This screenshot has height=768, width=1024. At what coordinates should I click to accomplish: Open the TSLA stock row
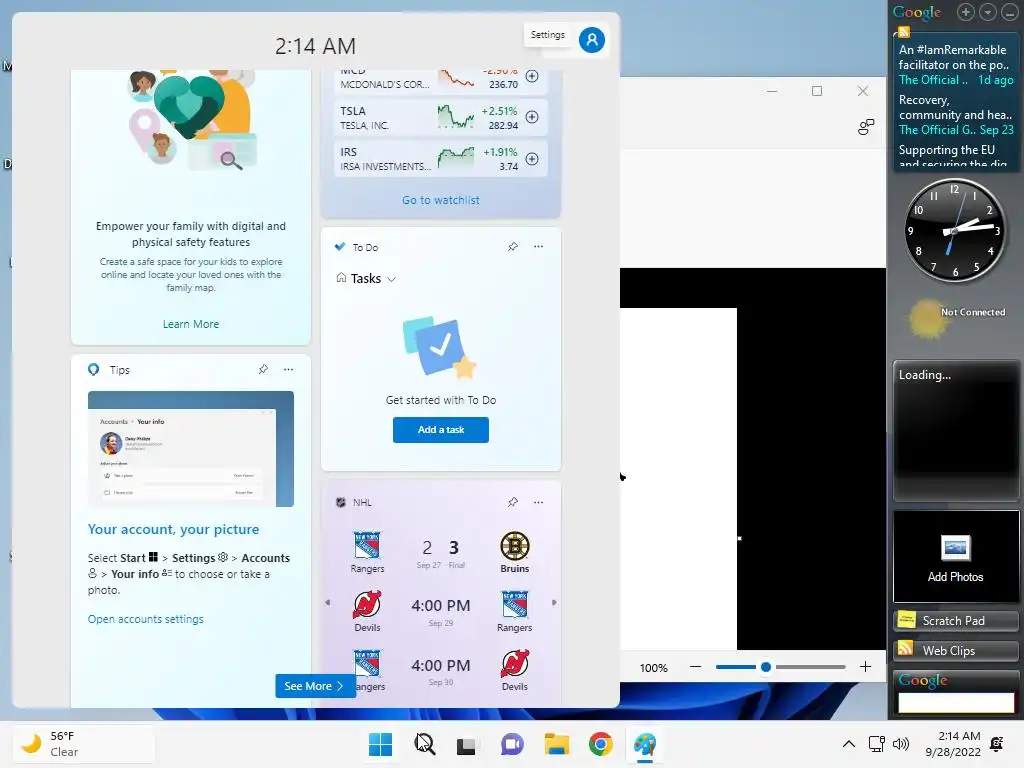440,117
